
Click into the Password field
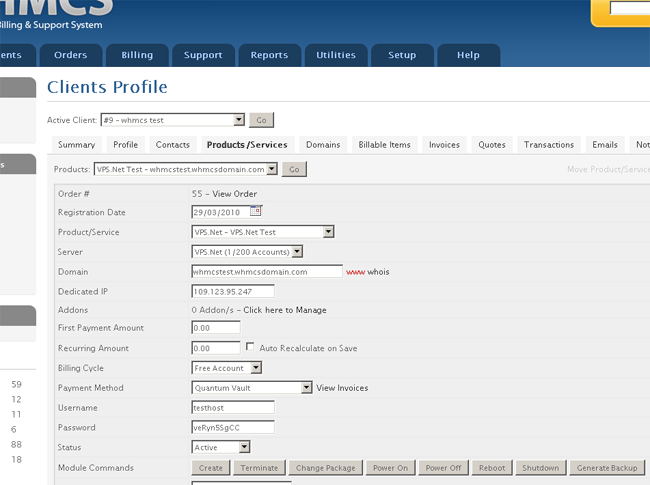tap(233, 427)
